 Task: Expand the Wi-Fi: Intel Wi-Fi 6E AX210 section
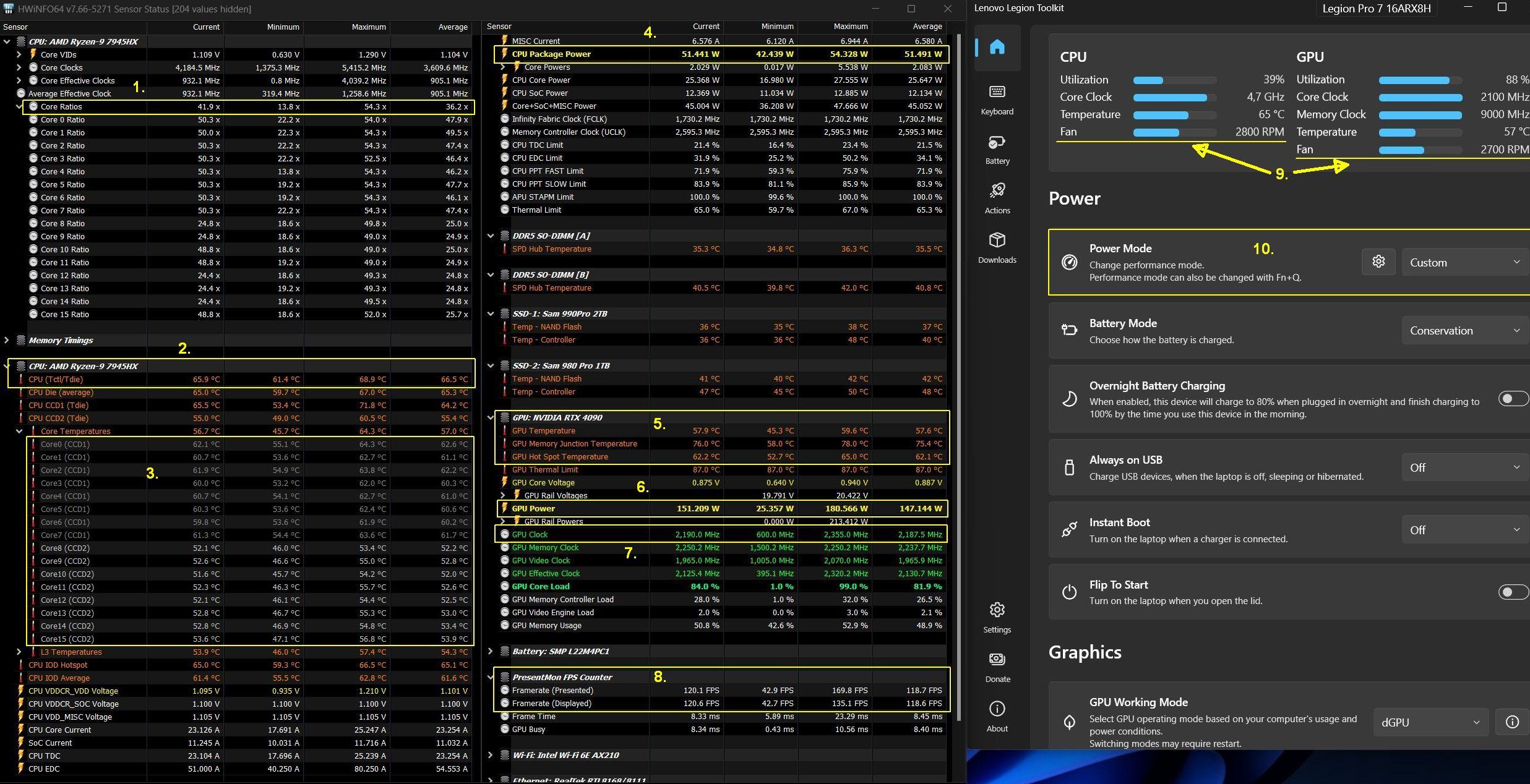[491, 755]
